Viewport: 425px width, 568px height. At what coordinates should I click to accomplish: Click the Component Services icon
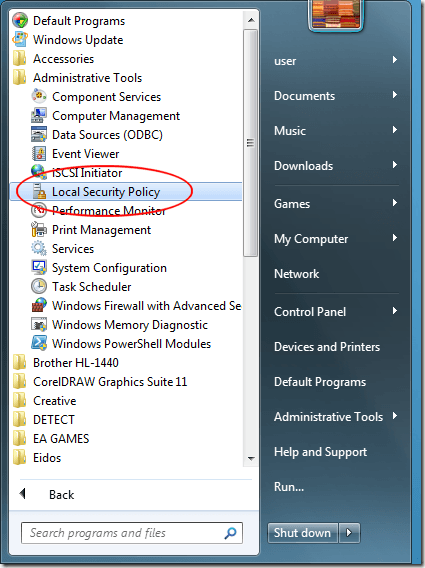coord(39,96)
